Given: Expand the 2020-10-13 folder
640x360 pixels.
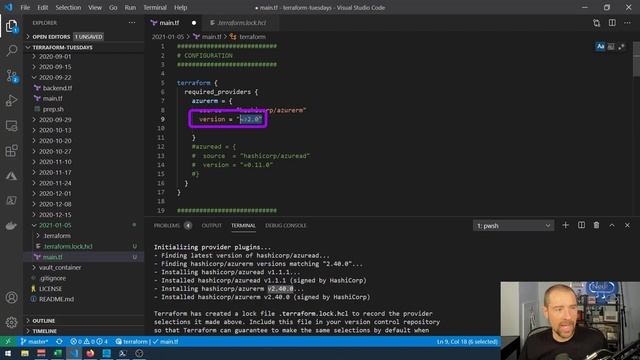Looking at the screenshot, I should tap(84, 130).
